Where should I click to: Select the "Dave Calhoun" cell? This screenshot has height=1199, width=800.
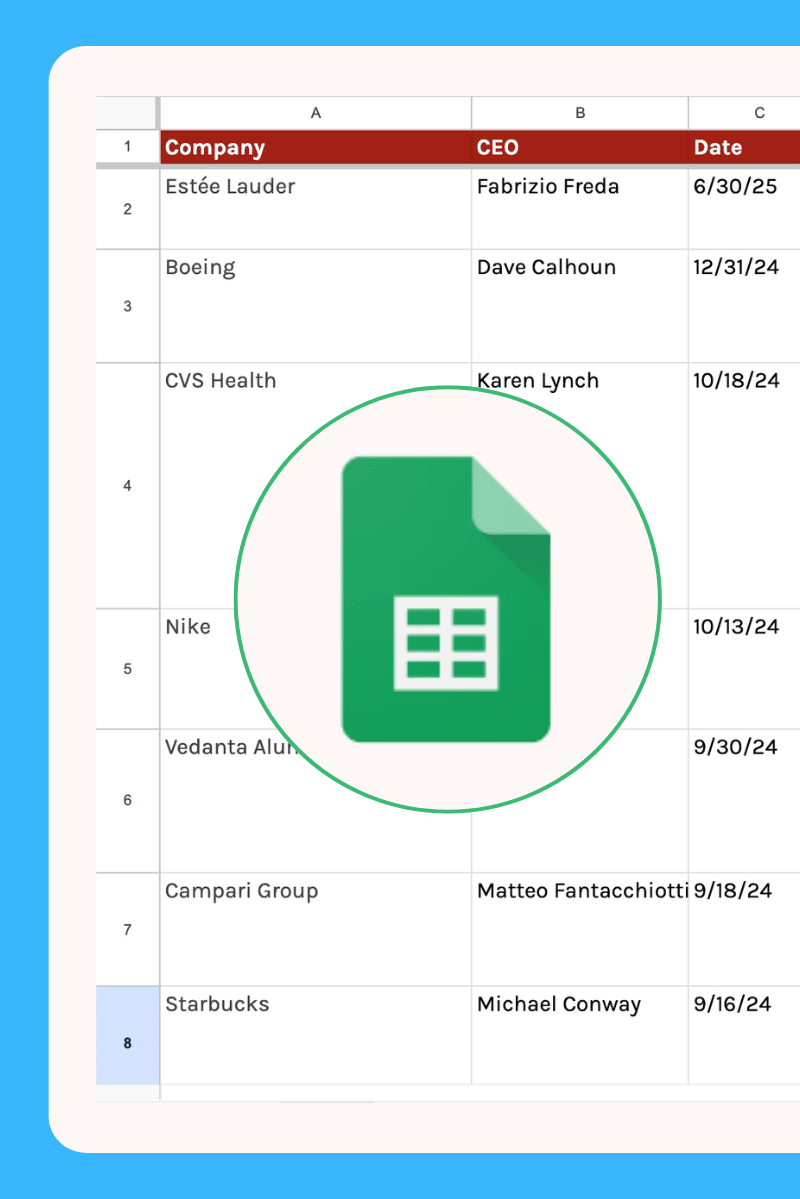click(x=580, y=306)
